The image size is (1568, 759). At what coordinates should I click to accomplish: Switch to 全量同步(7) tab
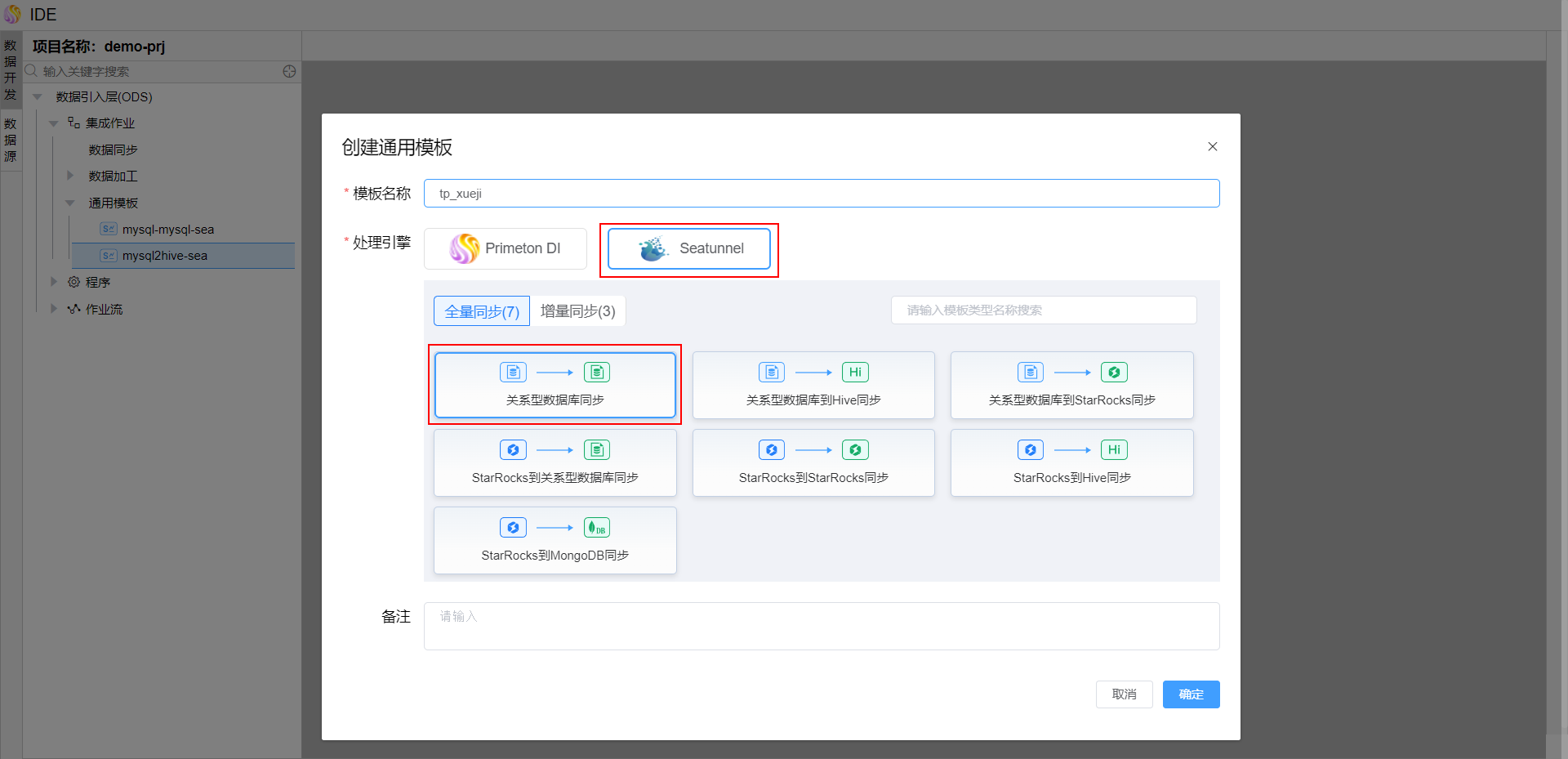click(x=482, y=311)
